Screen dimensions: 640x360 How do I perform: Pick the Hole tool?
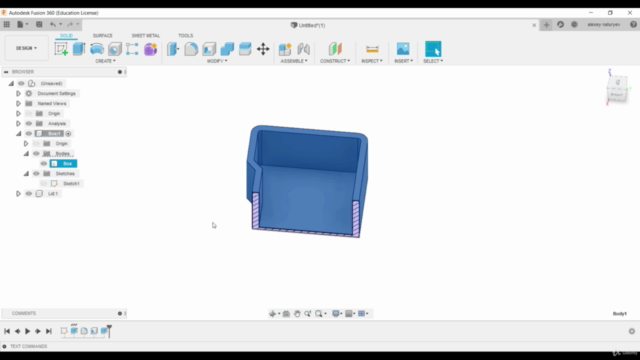[115, 49]
